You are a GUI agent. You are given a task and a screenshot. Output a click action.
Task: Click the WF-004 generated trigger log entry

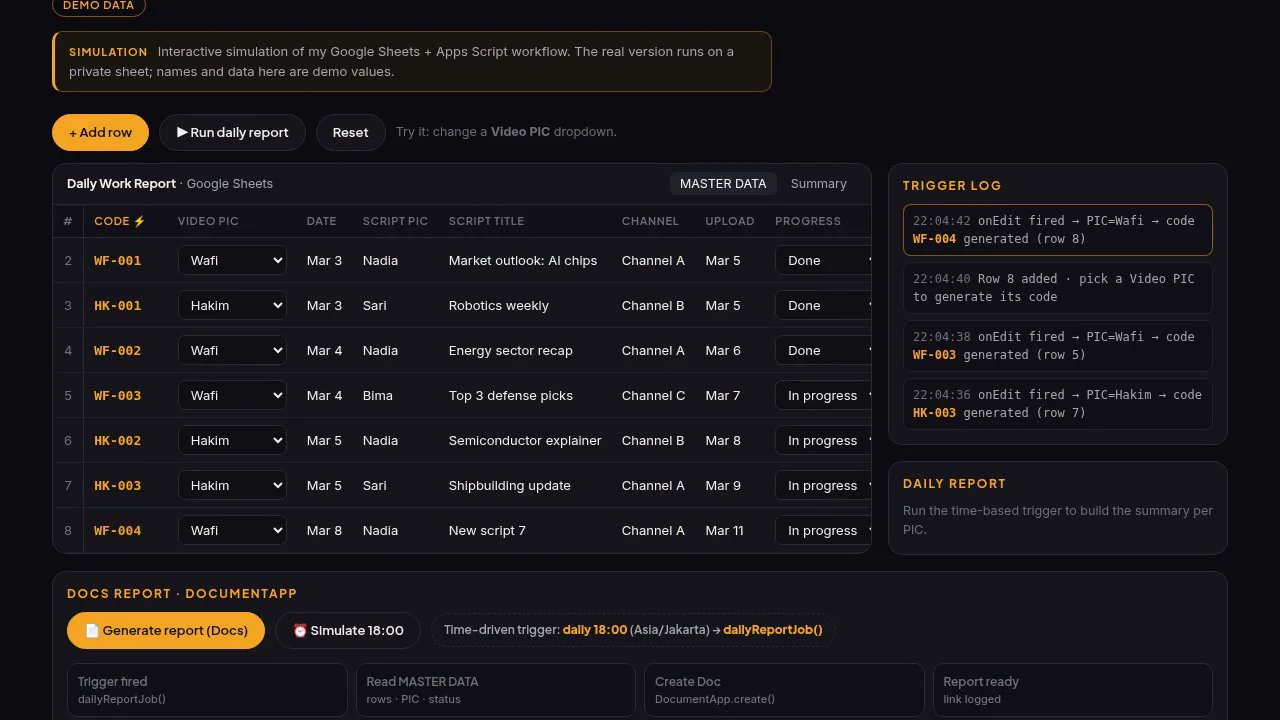click(1057, 230)
